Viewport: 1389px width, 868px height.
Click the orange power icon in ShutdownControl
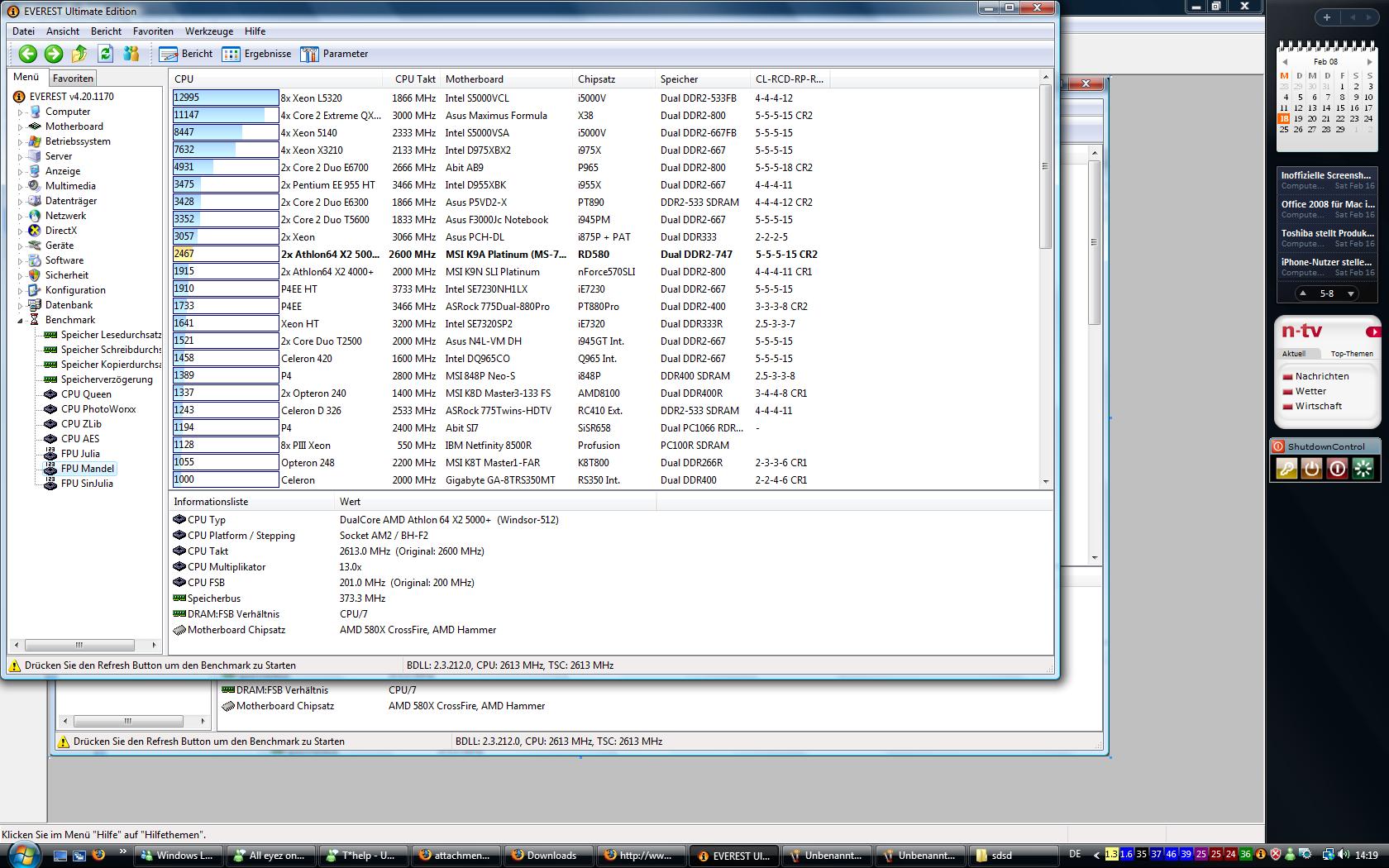point(1311,469)
